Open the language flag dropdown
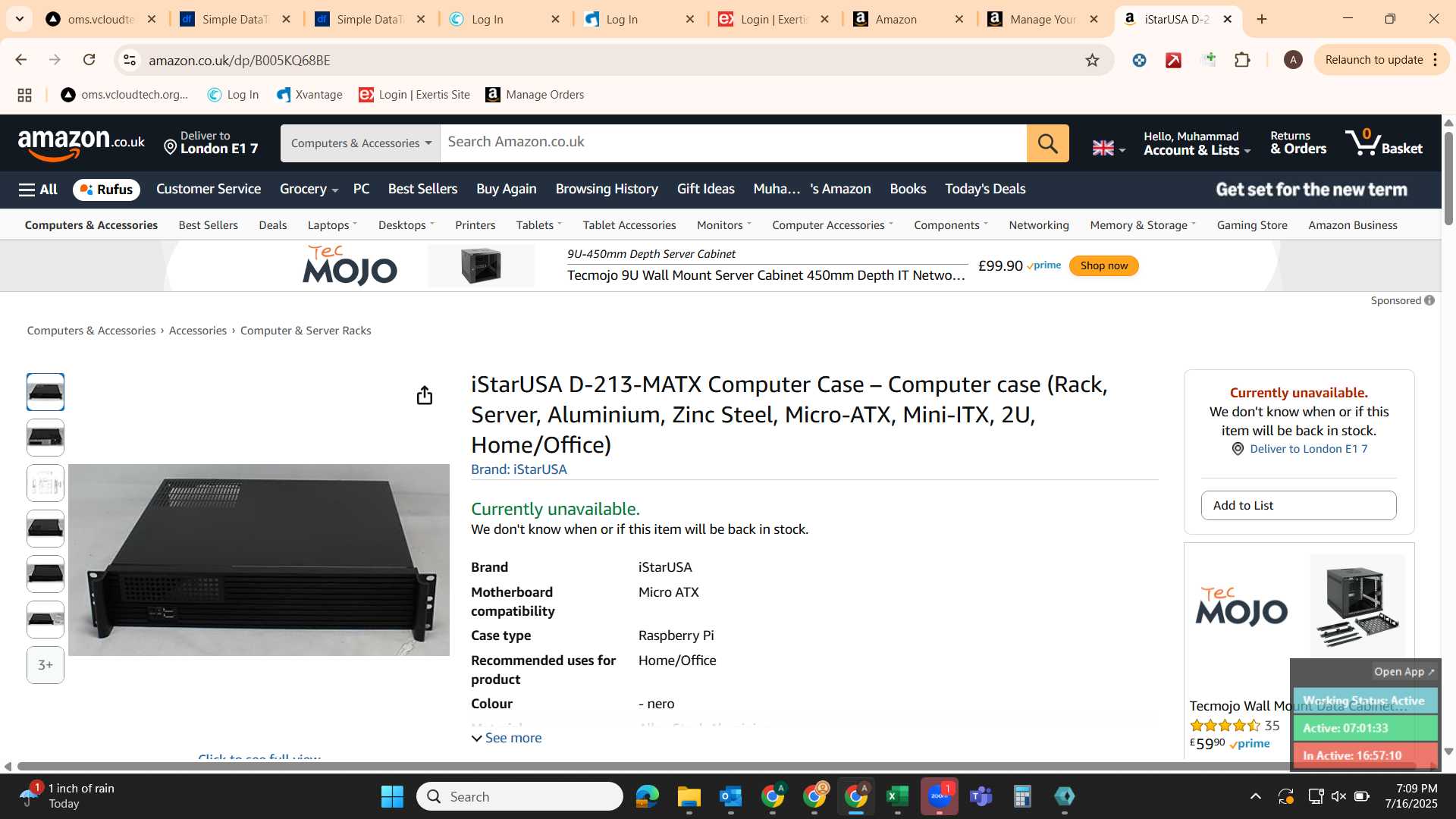This screenshot has height=819, width=1456. 1109,148
